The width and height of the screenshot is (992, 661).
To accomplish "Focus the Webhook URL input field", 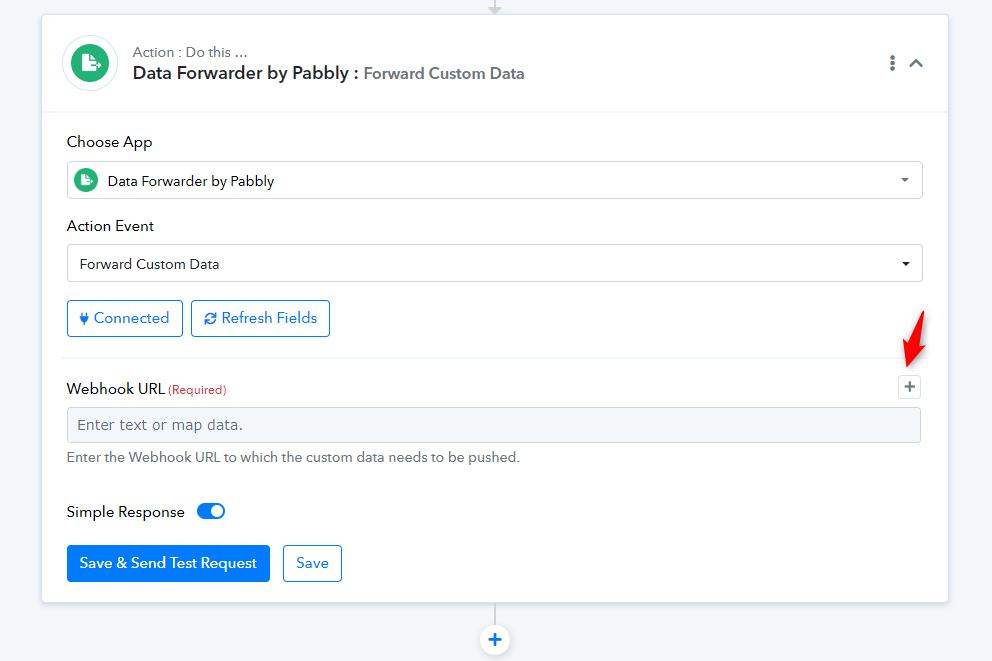I will coord(493,425).
